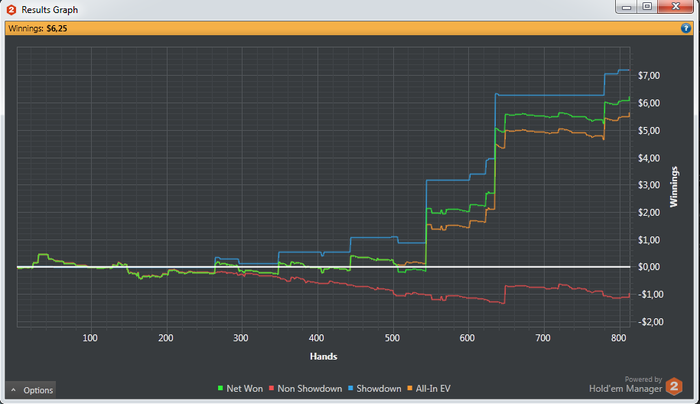Expand the Options panel
The height and width of the screenshot is (404, 700).
coord(31,390)
